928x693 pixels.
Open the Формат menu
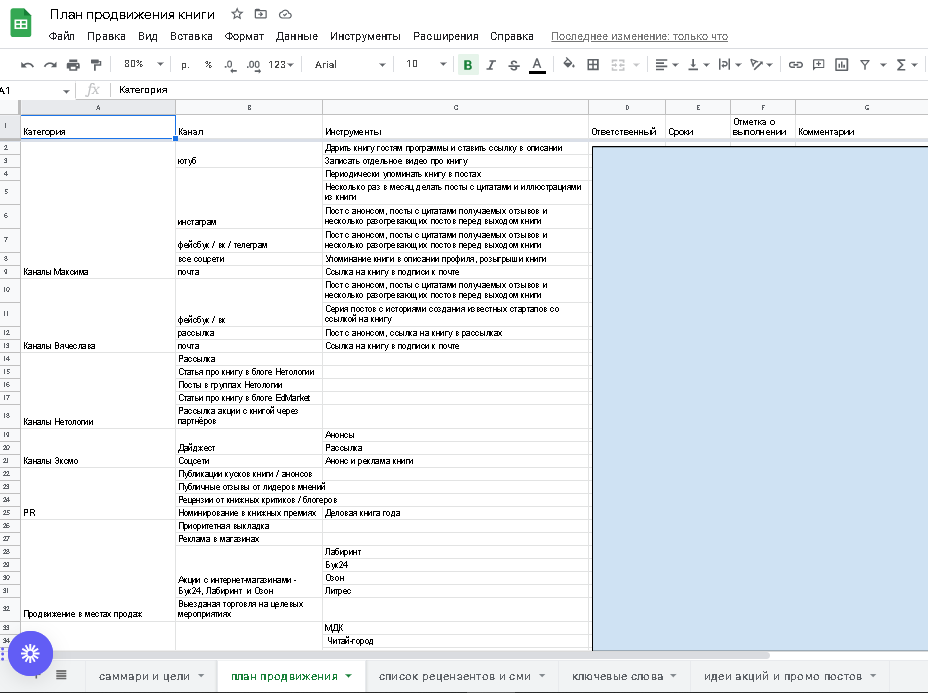pos(244,36)
